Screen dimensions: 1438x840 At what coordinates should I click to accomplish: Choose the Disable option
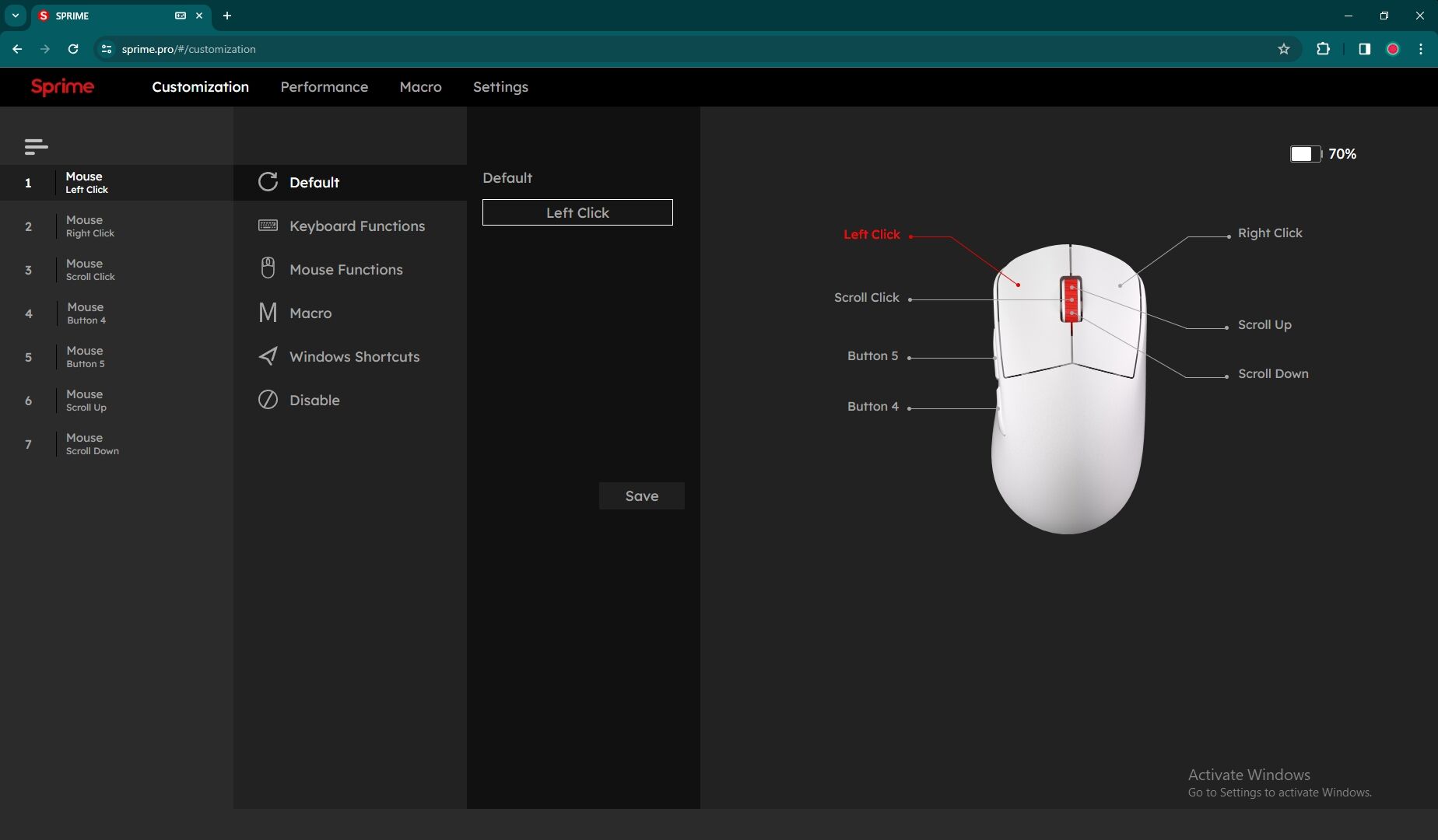(350, 401)
